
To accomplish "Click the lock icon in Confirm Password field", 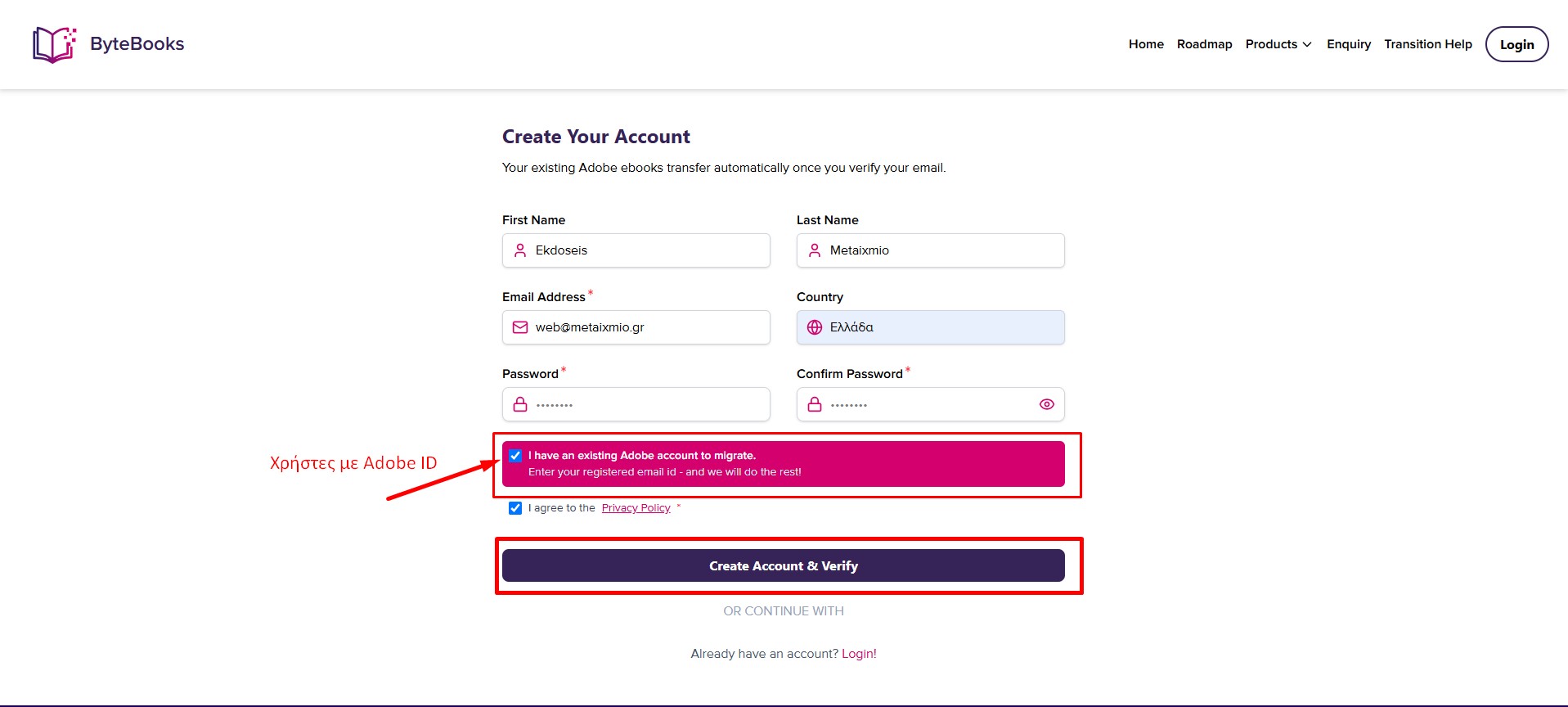I will [x=815, y=404].
